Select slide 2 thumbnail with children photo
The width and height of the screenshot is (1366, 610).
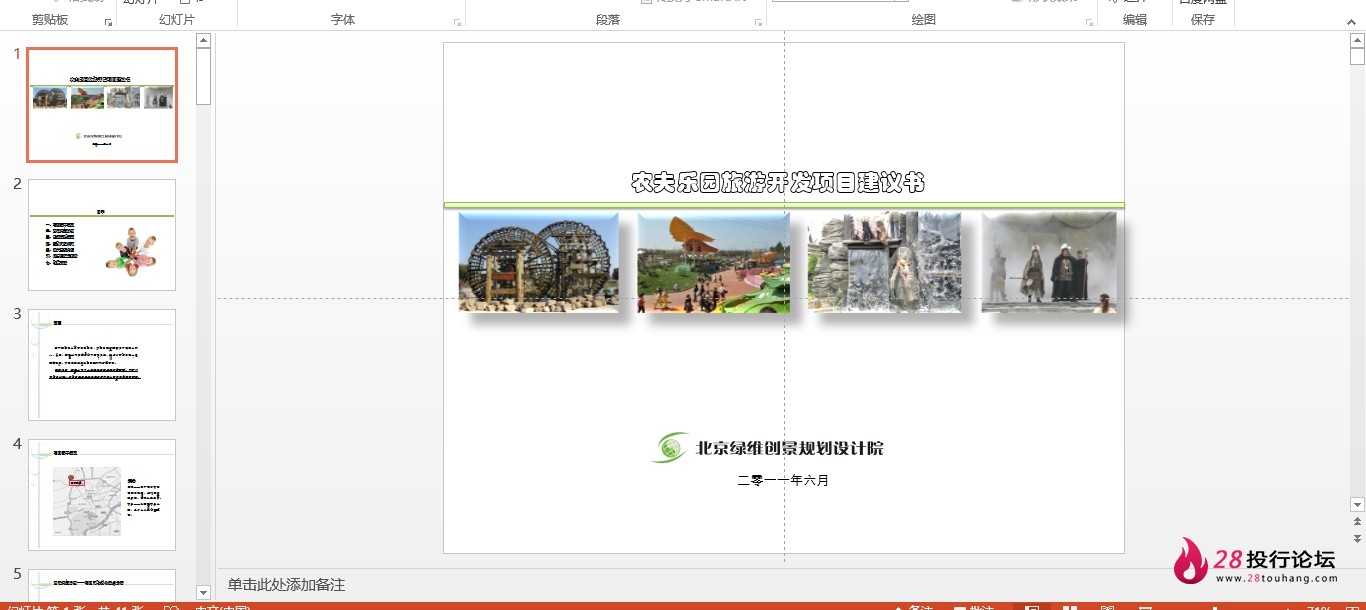[102, 235]
